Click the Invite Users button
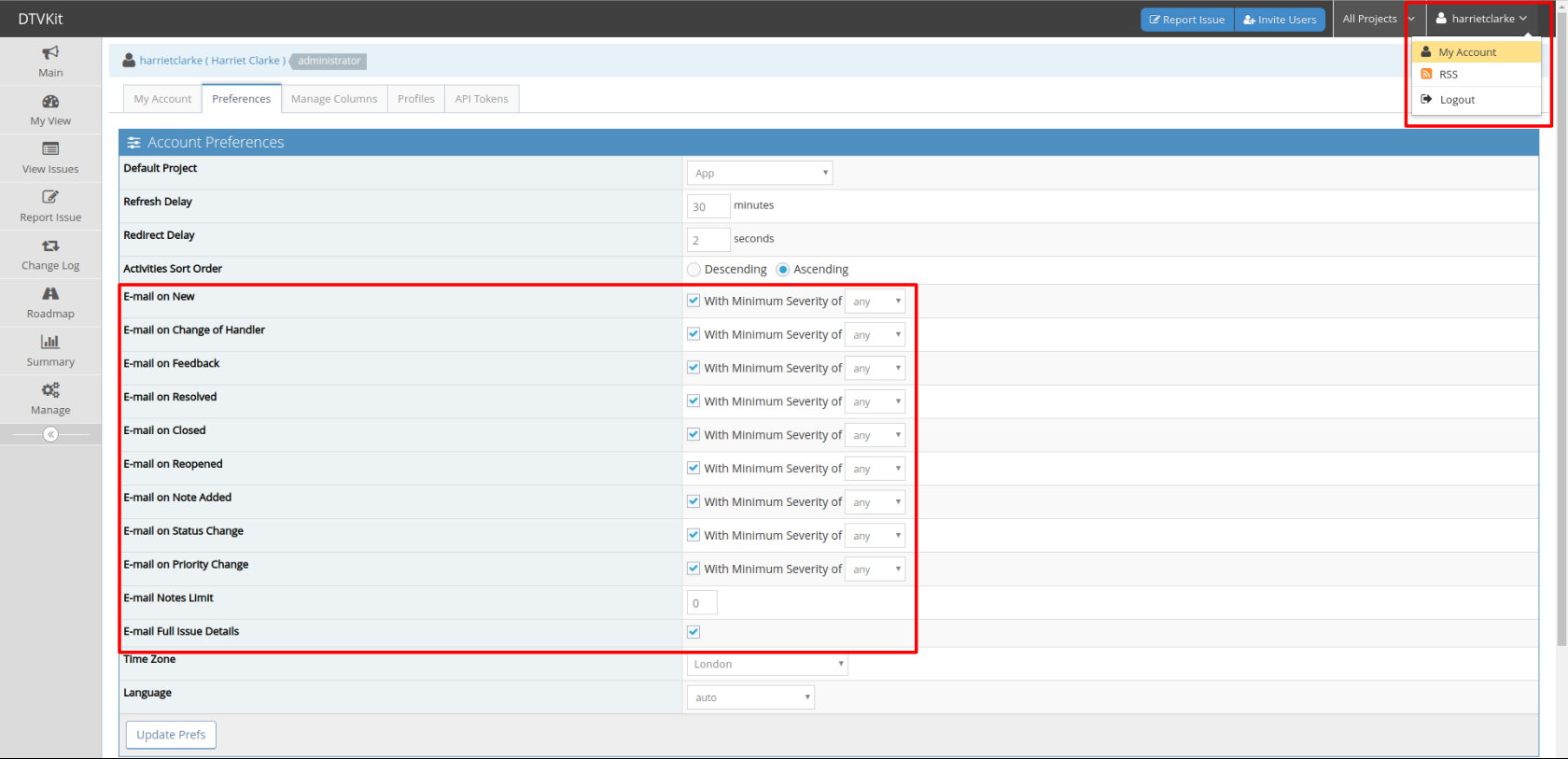This screenshot has height=759, width=1568. pyautogui.click(x=1280, y=20)
